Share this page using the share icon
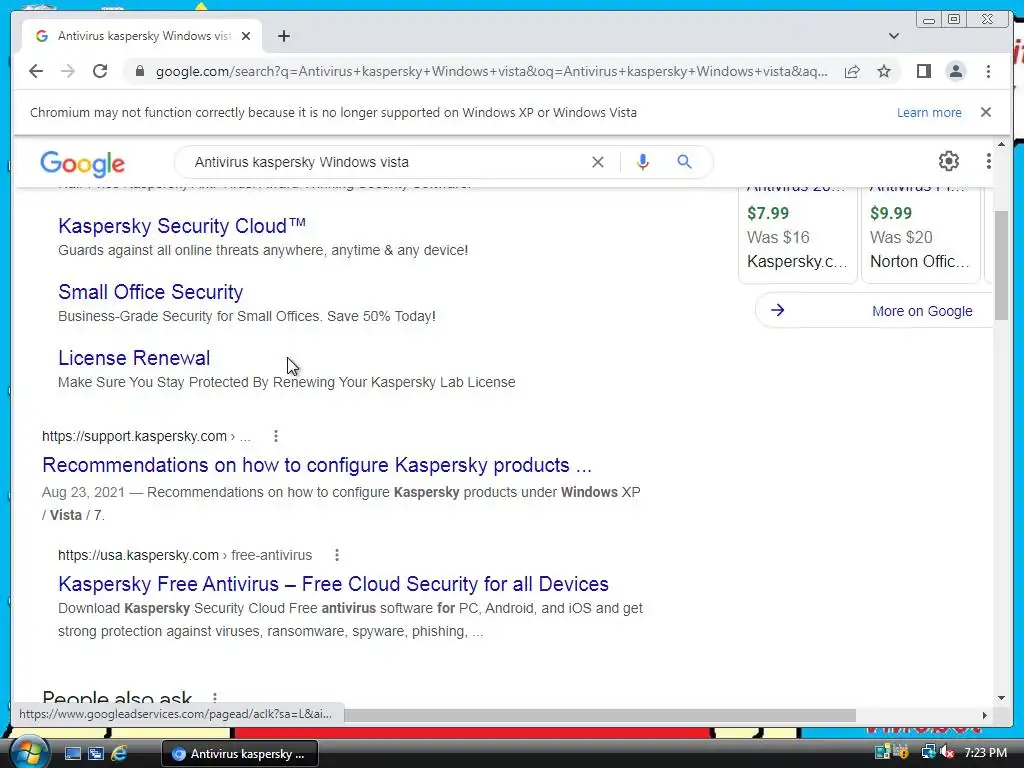Viewport: 1024px width, 768px height. (852, 71)
